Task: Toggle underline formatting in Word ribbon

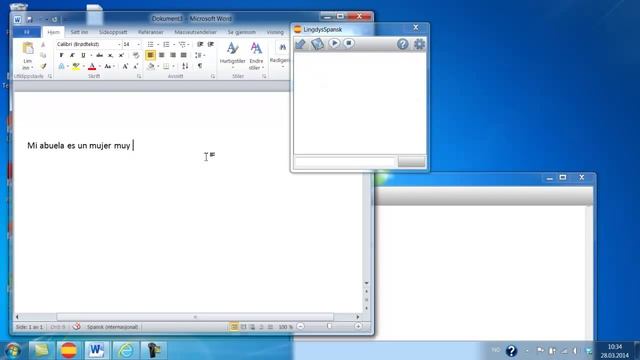Action: (83, 55)
